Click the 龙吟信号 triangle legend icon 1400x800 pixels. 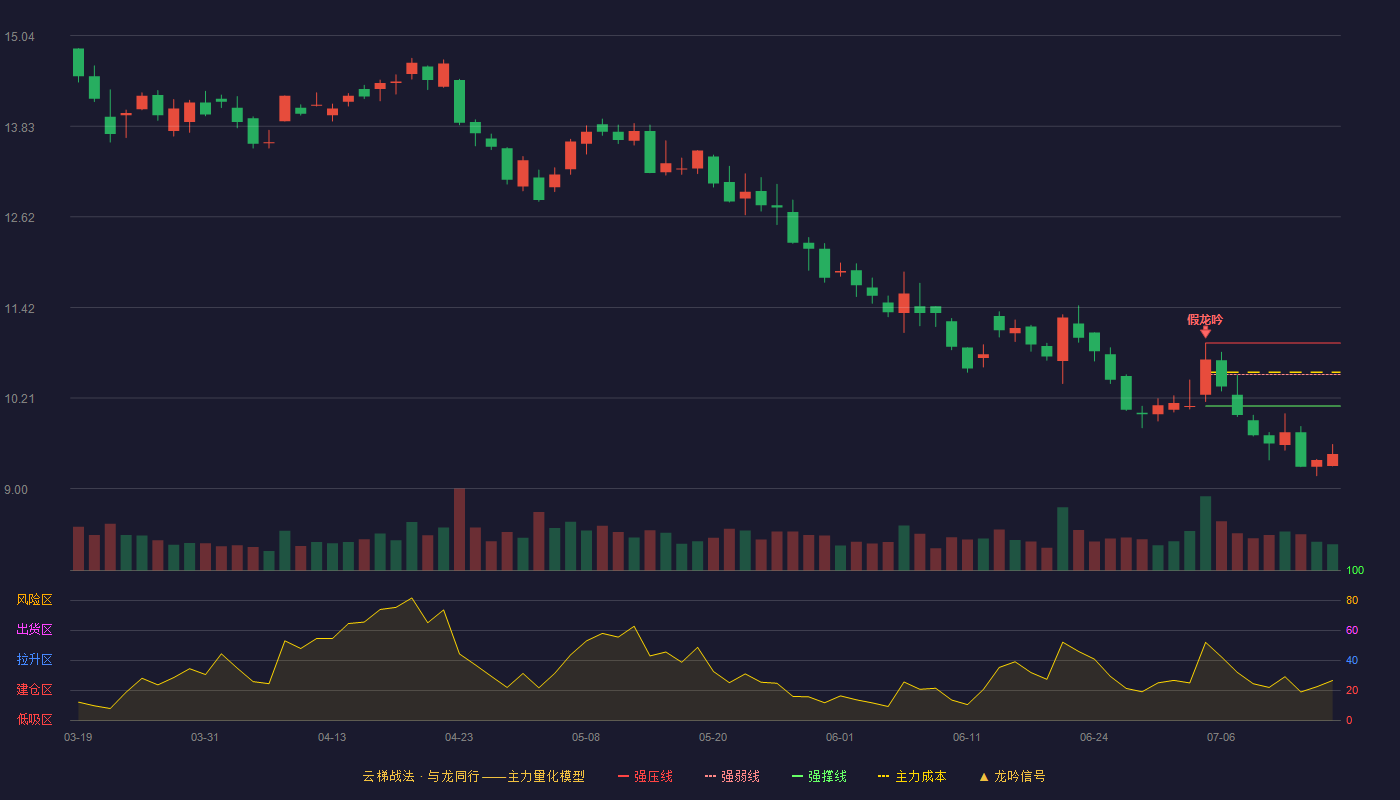point(983,776)
